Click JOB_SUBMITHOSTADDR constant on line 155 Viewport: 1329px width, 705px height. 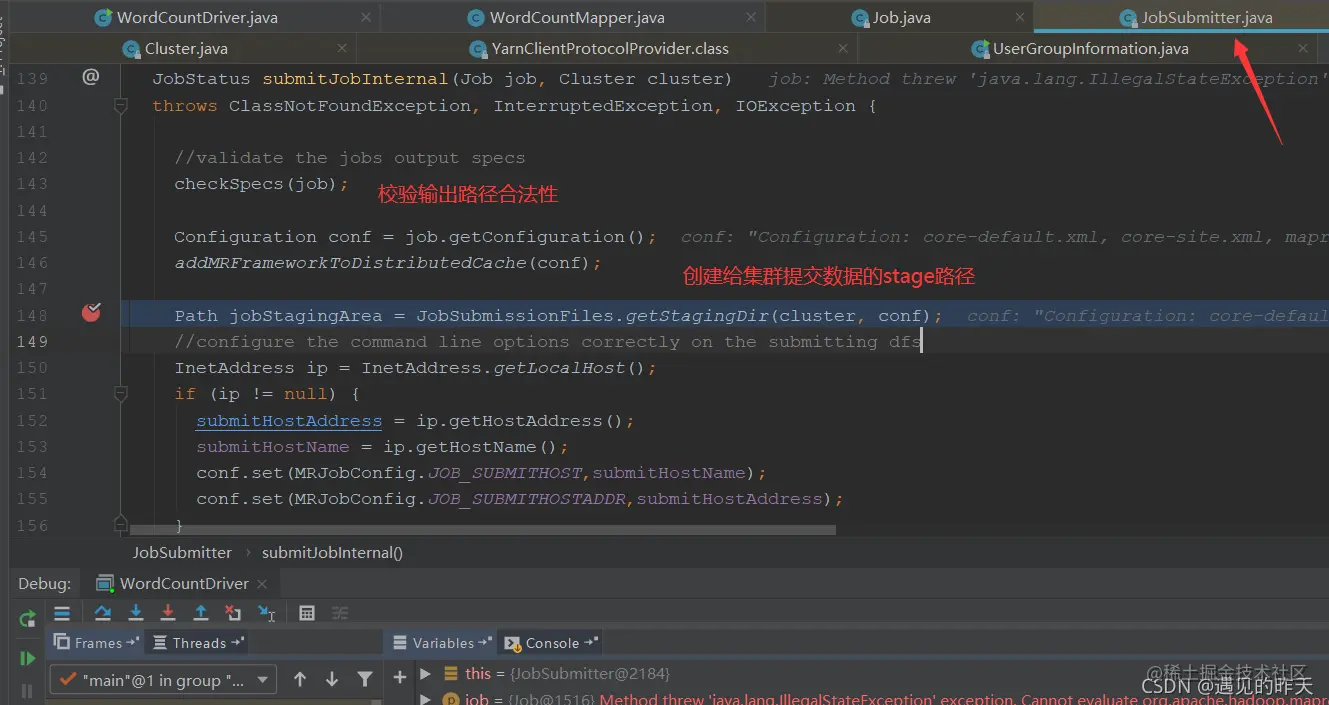(528, 499)
